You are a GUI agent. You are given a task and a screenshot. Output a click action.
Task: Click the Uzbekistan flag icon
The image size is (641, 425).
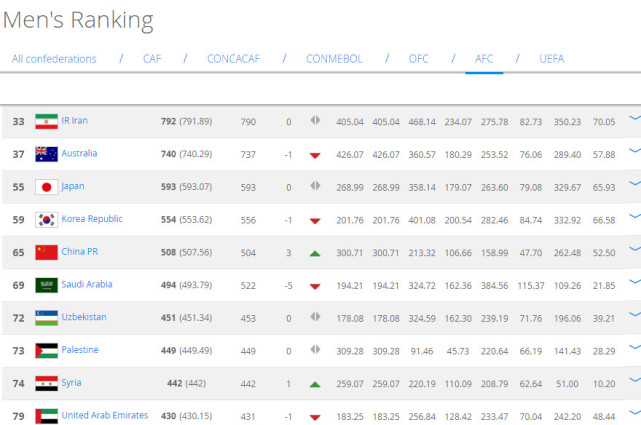(46, 318)
